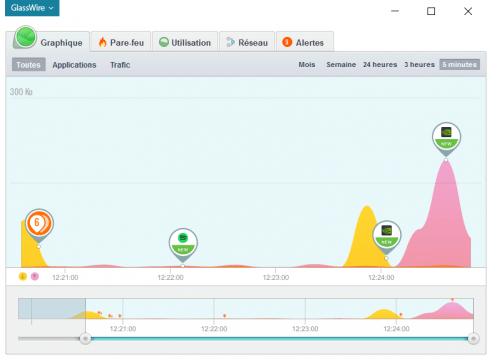Click the green globe icon on the Graphique tab
Screen dimensions: 492x360
point(25,37)
